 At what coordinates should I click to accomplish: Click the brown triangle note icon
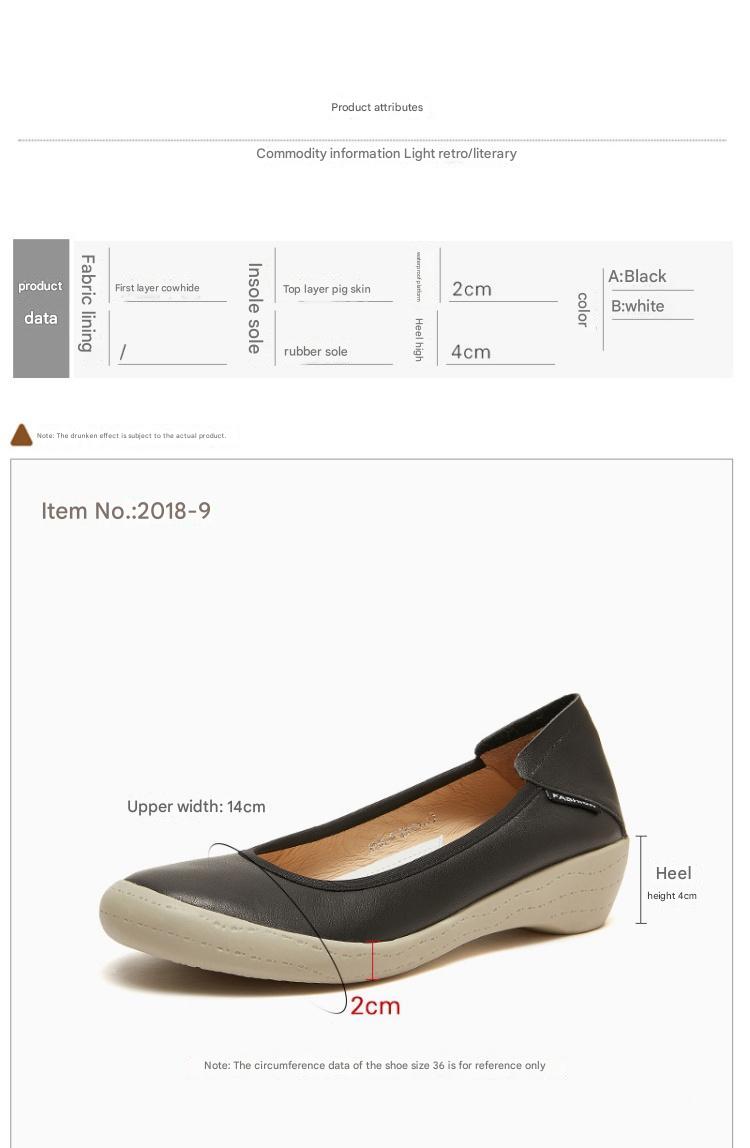pyautogui.click(x=21, y=435)
